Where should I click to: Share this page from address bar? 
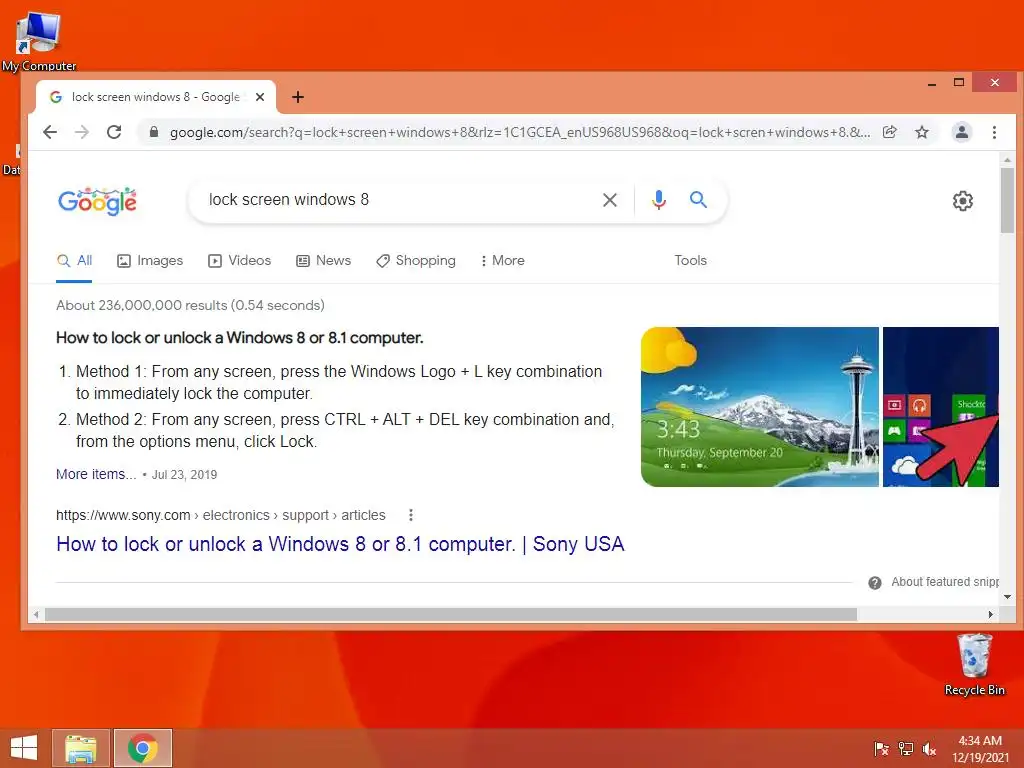[889, 133]
